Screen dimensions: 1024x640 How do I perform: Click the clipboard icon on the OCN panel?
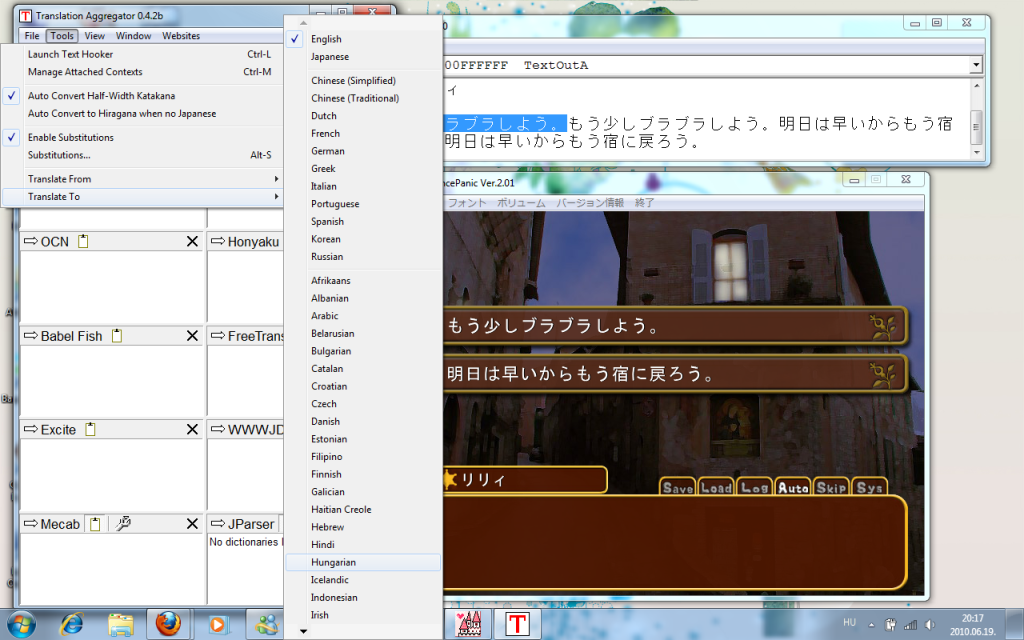pos(84,242)
